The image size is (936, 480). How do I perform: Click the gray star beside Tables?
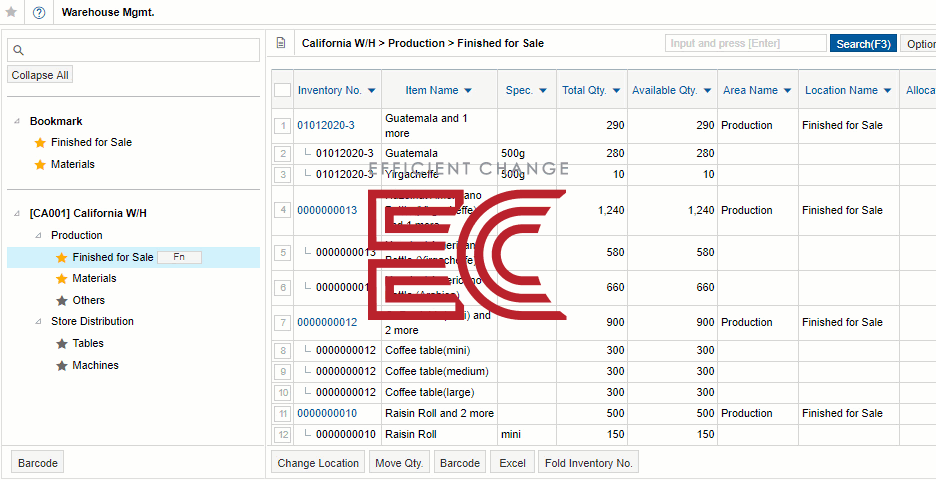click(x=62, y=344)
